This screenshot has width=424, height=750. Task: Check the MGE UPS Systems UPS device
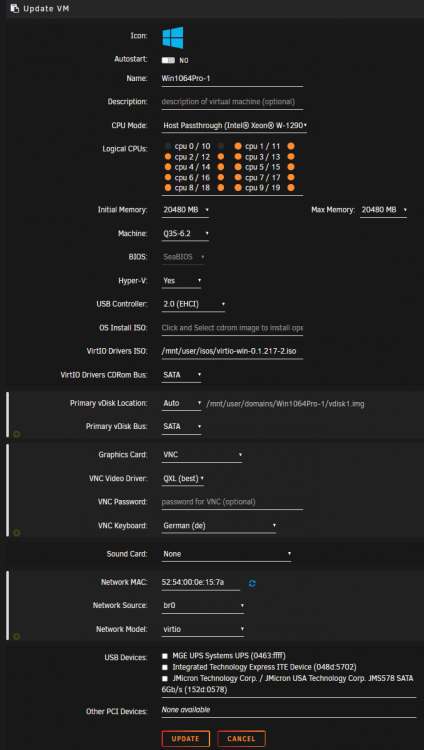click(x=165, y=655)
